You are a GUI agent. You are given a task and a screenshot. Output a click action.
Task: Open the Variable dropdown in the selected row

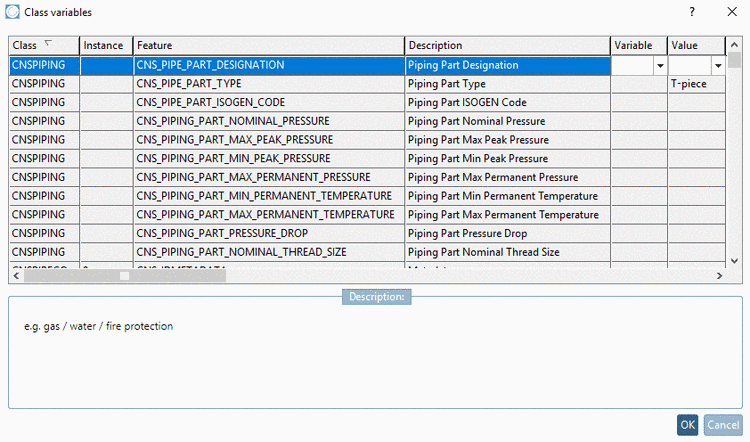(x=660, y=66)
